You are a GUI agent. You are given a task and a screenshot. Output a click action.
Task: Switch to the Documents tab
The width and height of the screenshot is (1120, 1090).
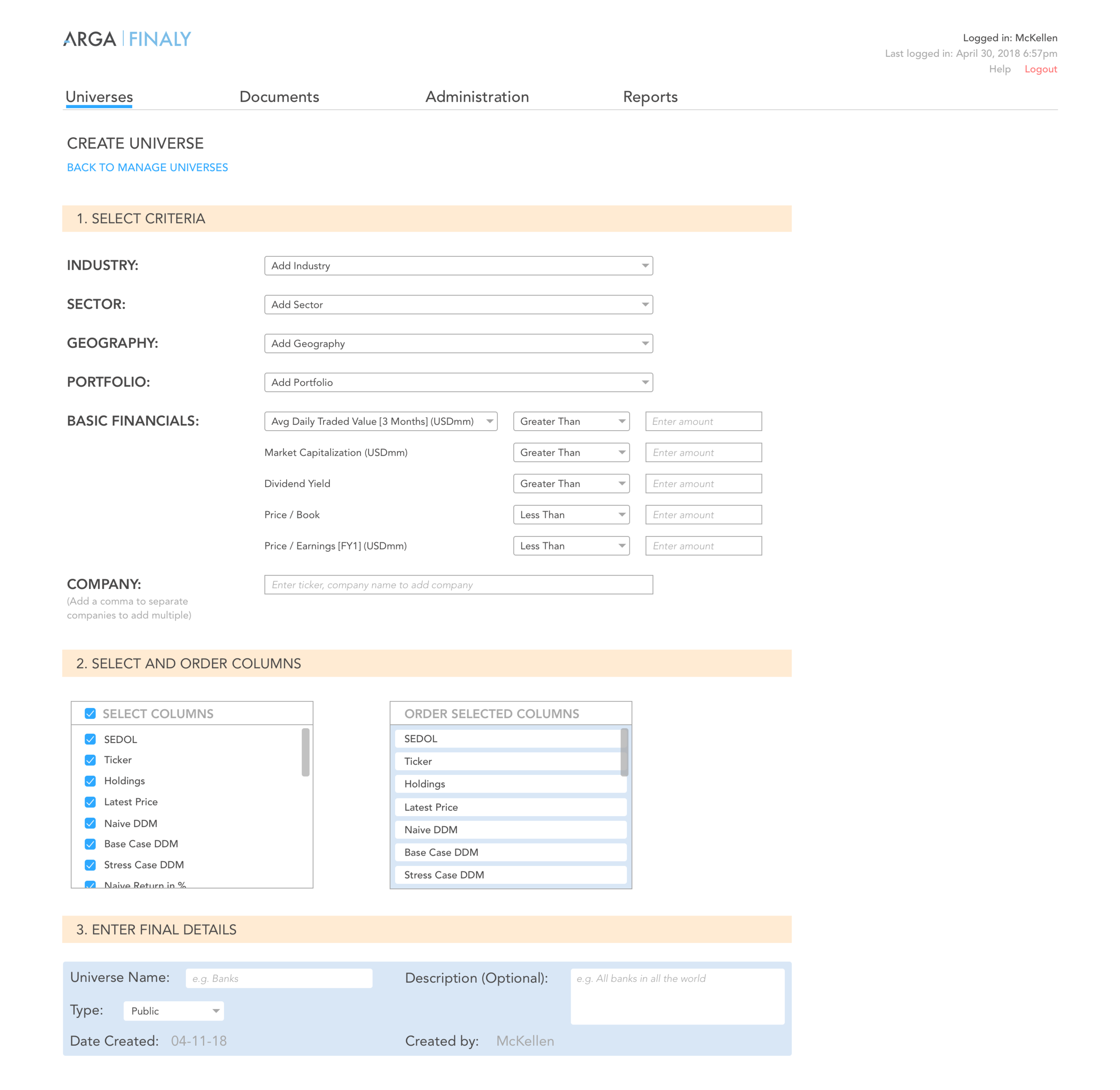(279, 97)
